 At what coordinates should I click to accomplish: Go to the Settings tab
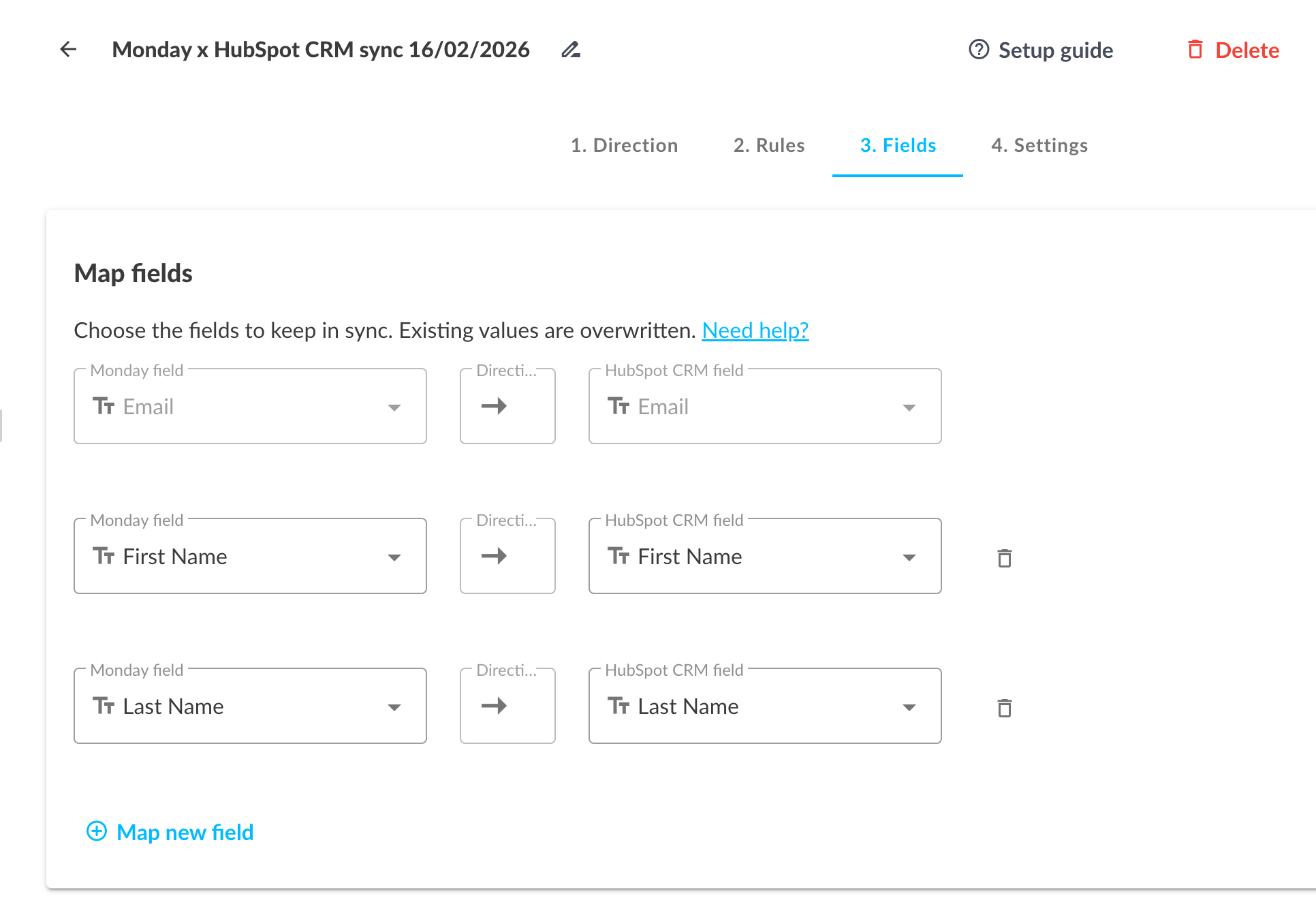tap(1039, 145)
